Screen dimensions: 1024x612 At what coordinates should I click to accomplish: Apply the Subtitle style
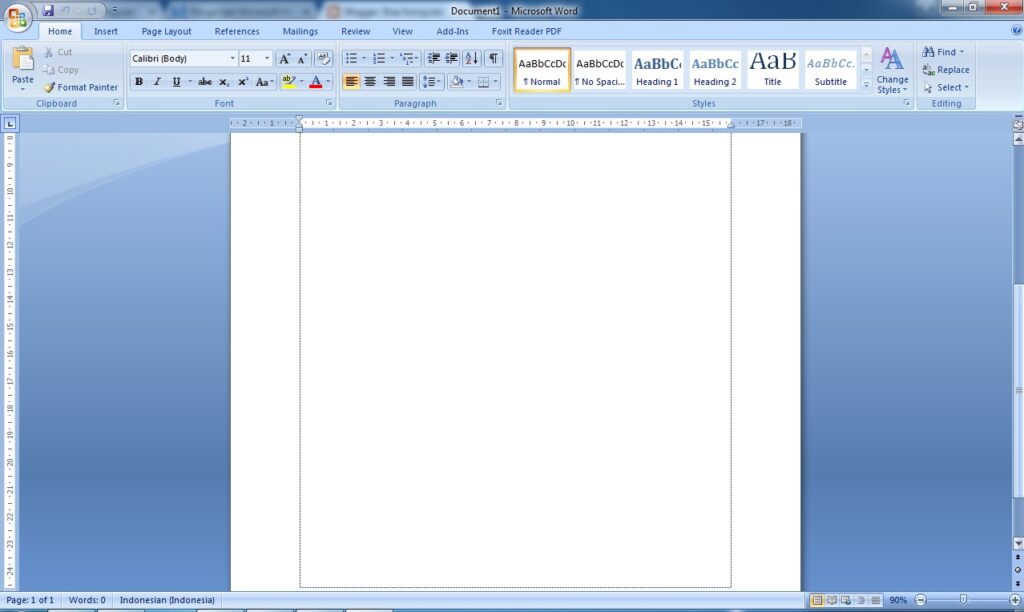[830, 70]
